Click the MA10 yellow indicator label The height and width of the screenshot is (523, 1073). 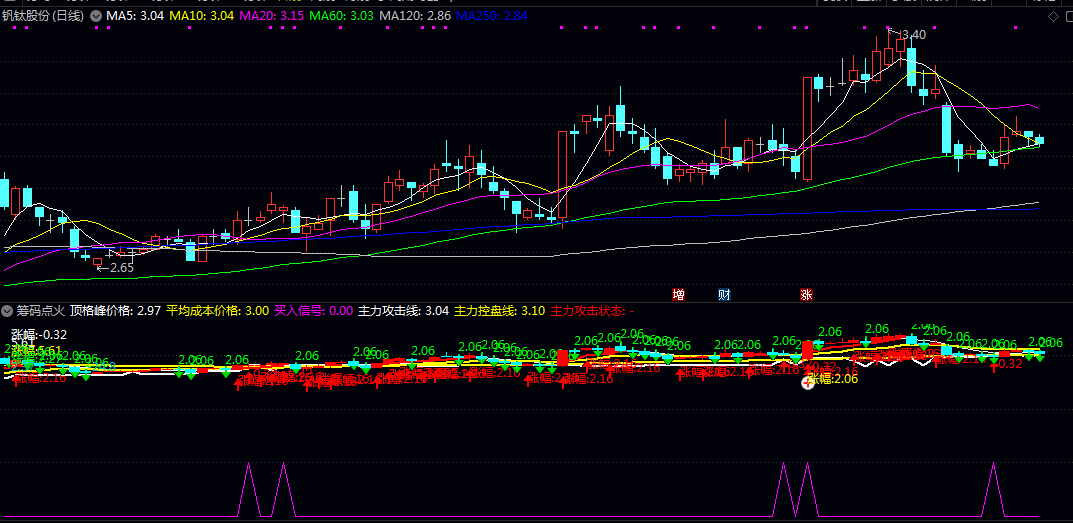(201, 17)
